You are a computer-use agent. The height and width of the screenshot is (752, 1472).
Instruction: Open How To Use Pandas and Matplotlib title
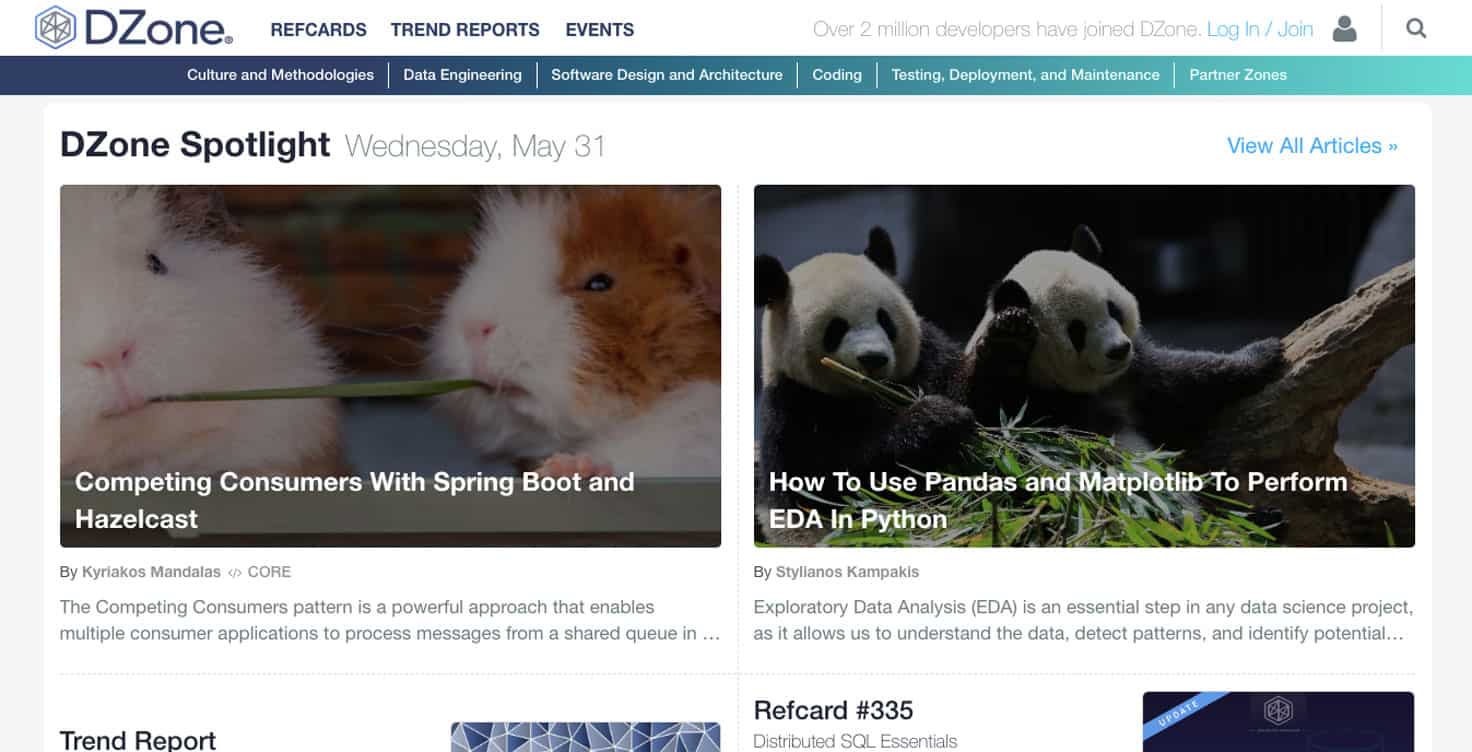coord(1058,500)
